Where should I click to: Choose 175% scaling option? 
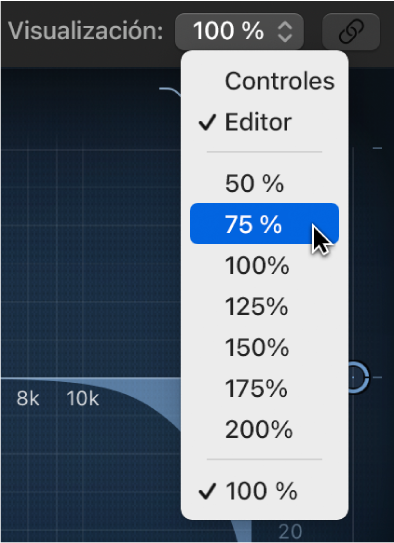265,388
